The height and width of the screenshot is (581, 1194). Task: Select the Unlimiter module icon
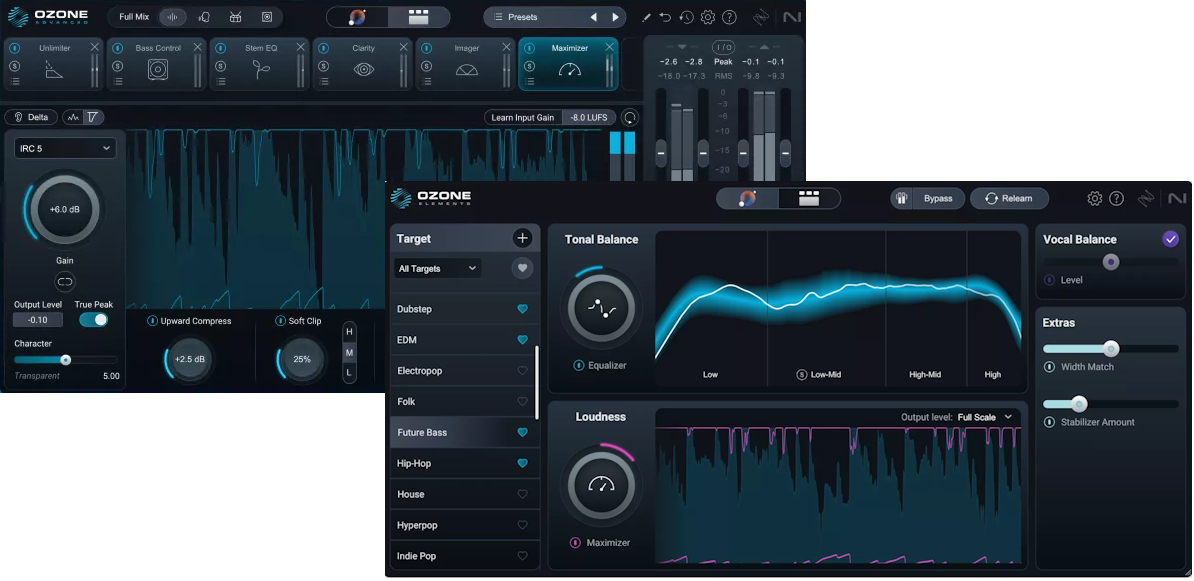point(55,71)
